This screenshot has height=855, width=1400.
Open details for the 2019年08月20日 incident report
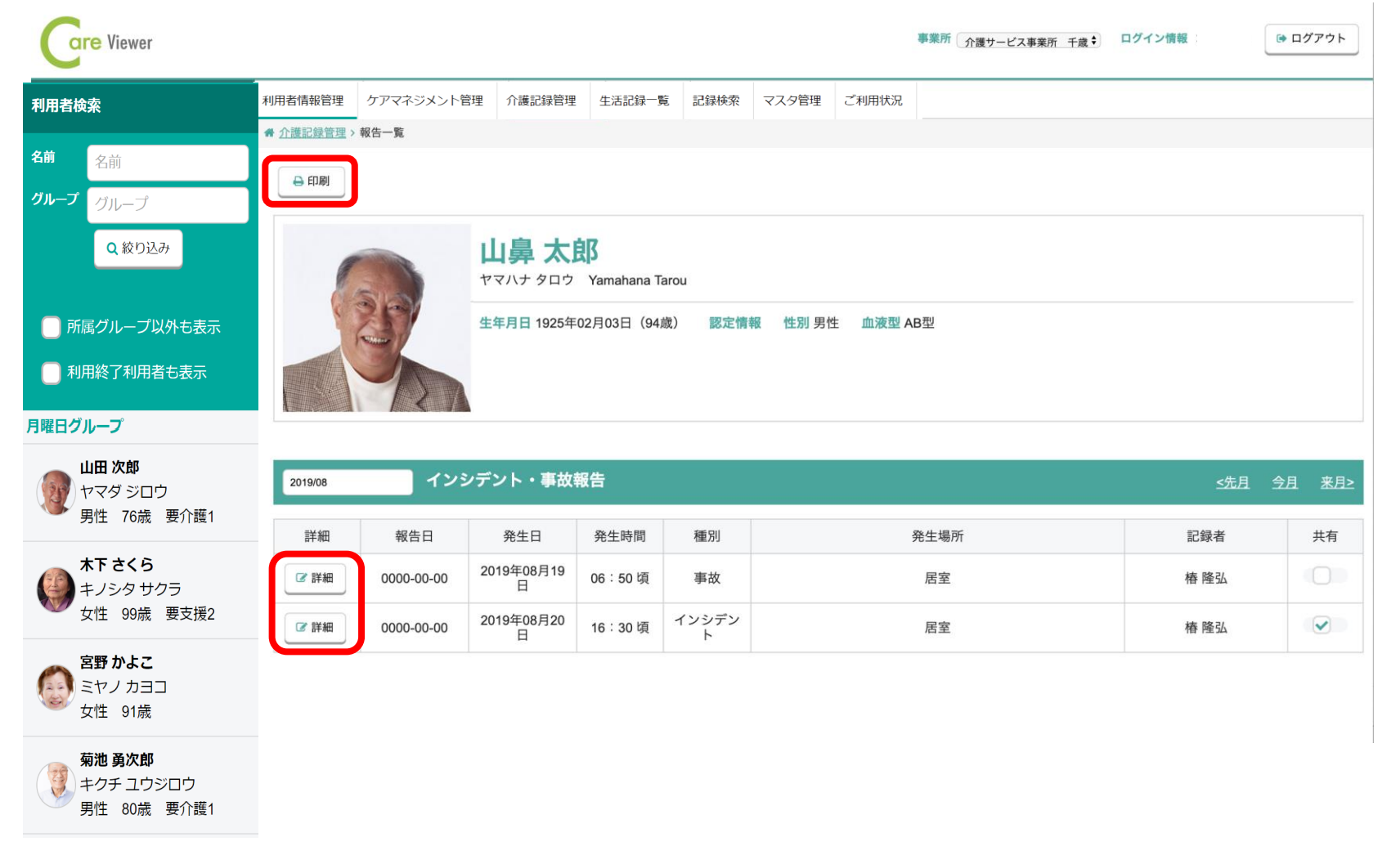[315, 628]
